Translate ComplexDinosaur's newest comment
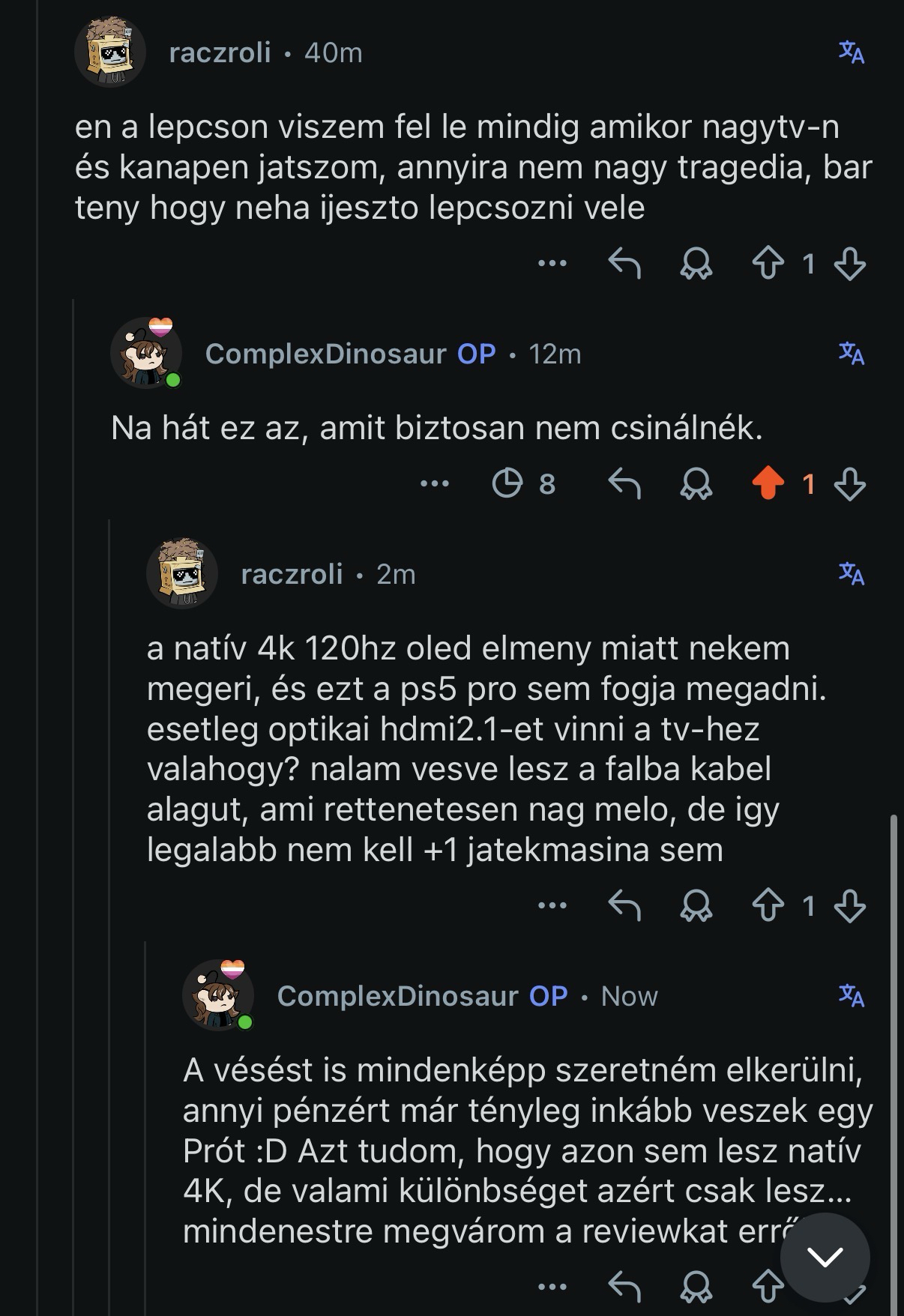The width and height of the screenshot is (904, 1316). tap(851, 996)
